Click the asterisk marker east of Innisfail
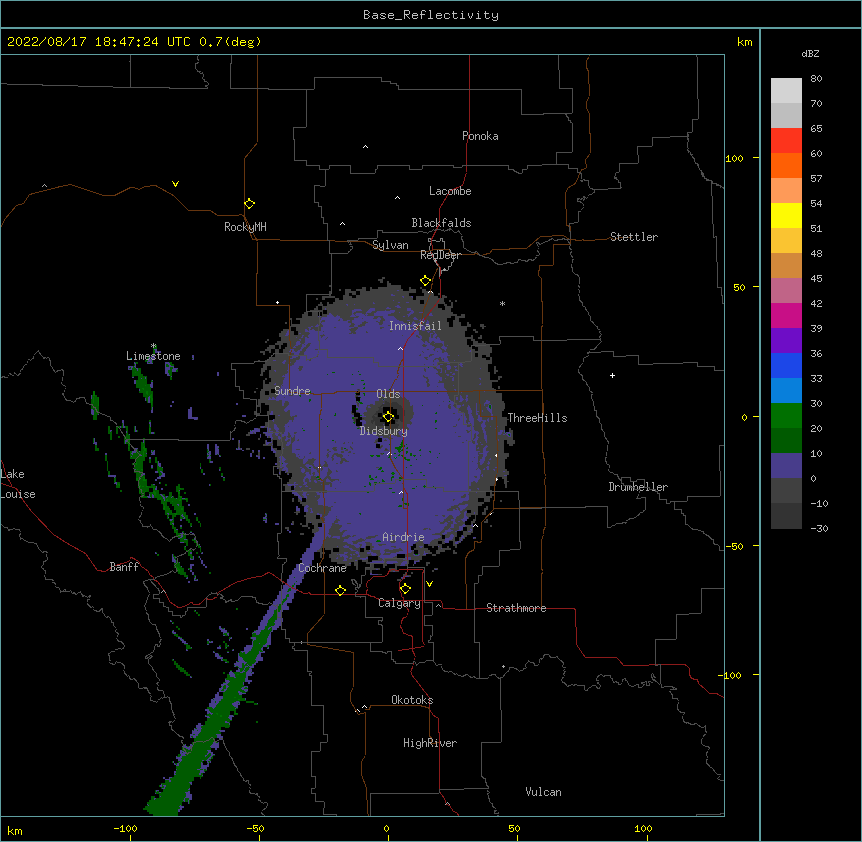 (502, 303)
